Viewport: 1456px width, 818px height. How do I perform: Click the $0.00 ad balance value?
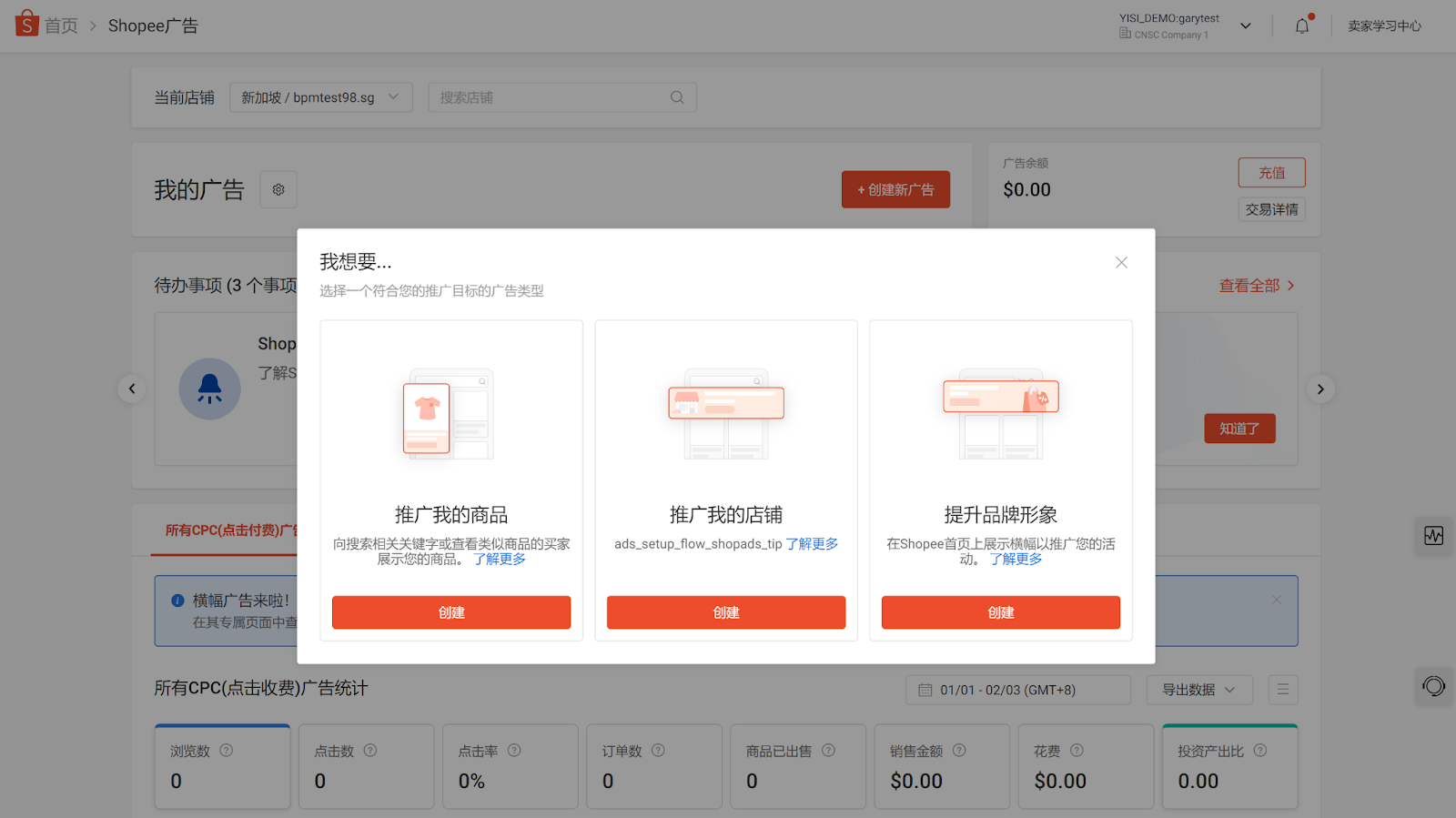pyautogui.click(x=1026, y=189)
